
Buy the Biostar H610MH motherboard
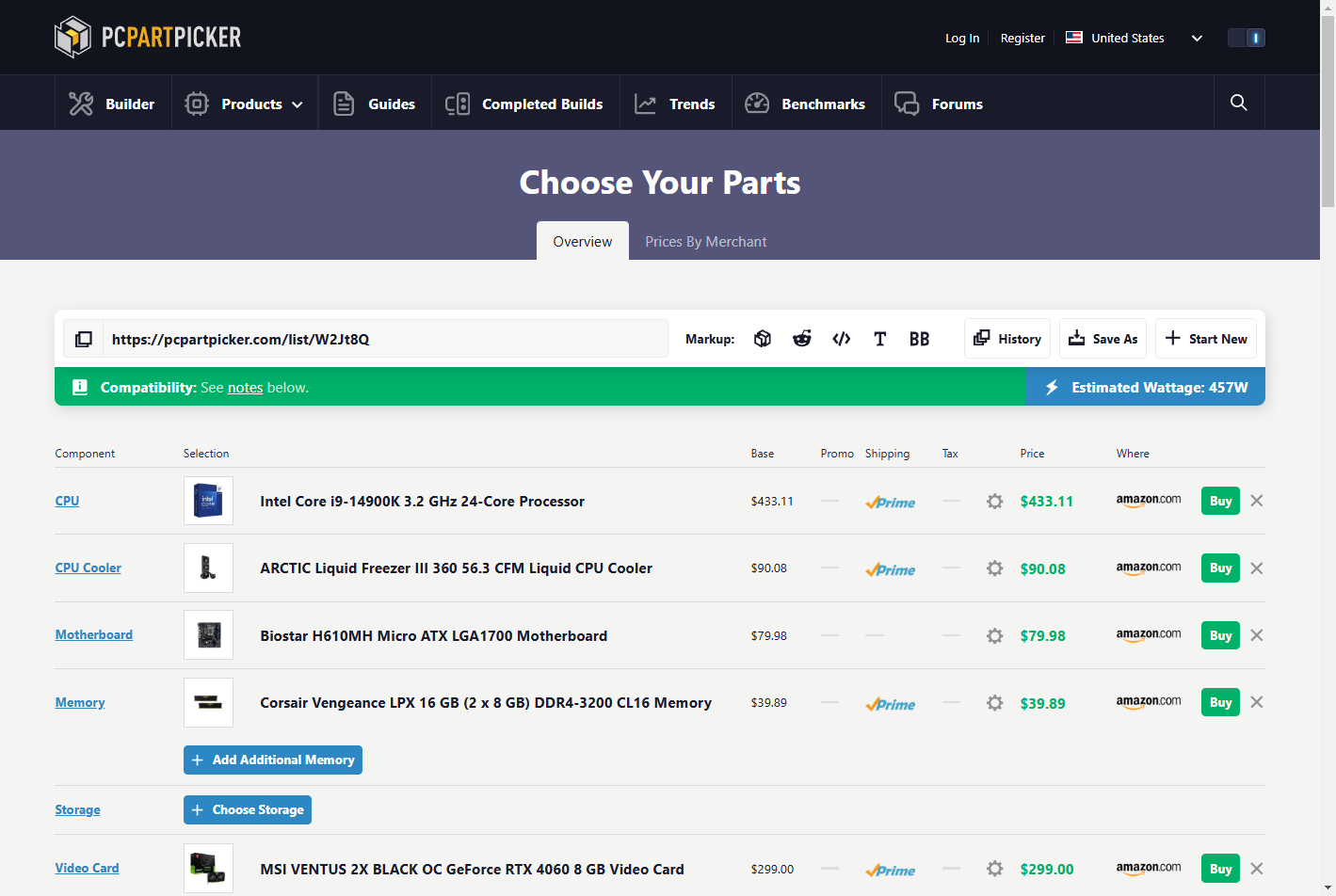(x=1220, y=635)
